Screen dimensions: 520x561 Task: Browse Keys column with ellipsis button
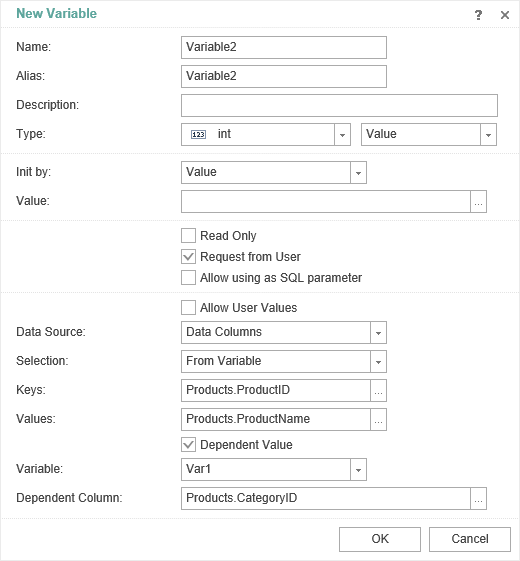378,390
